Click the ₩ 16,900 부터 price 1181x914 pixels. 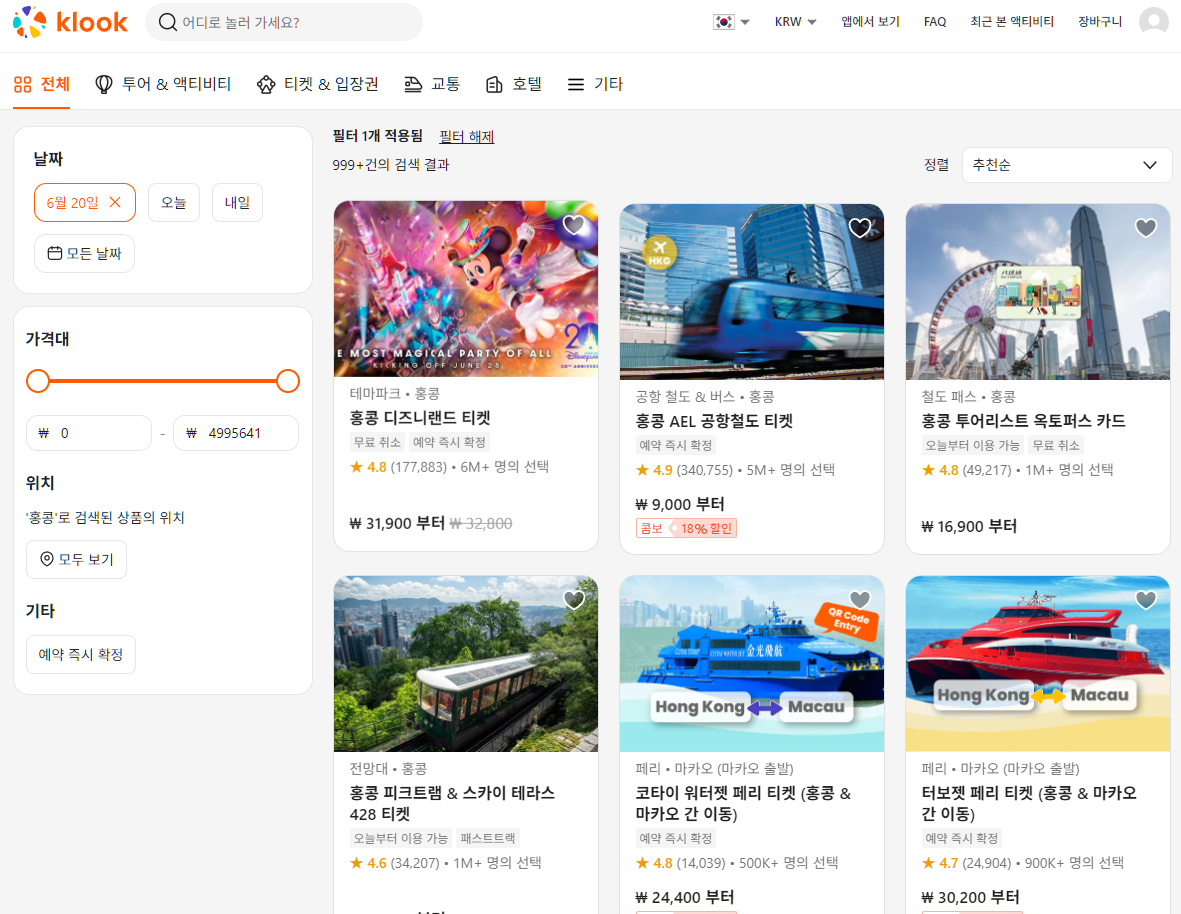click(x=969, y=526)
